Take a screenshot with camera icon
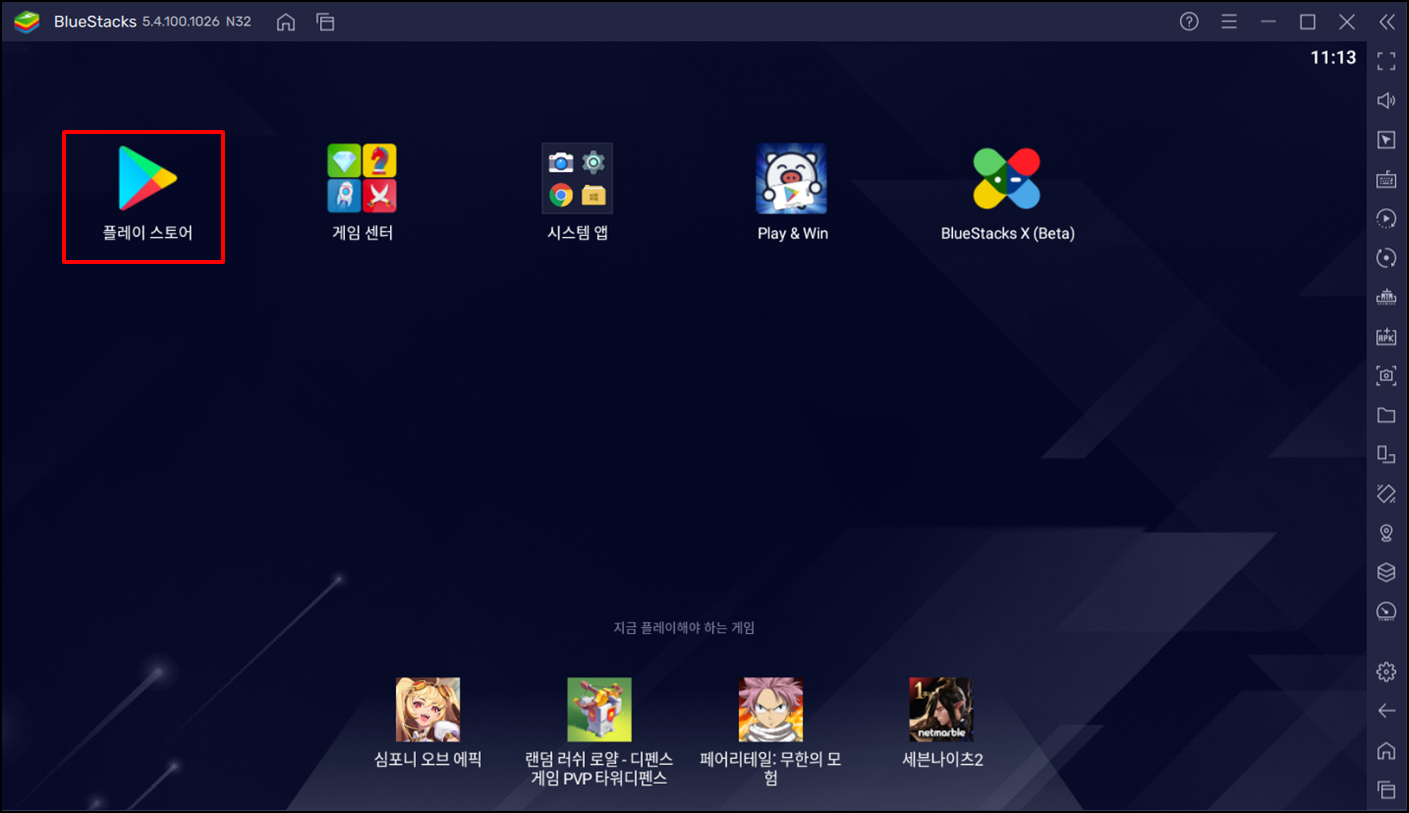The image size is (1409, 813). [x=1386, y=376]
